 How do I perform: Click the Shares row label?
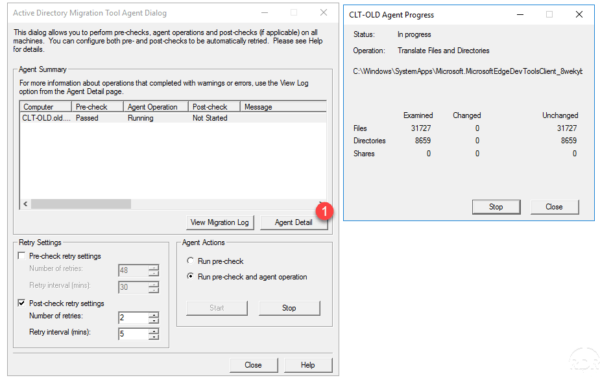pyautogui.click(x=364, y=153)
